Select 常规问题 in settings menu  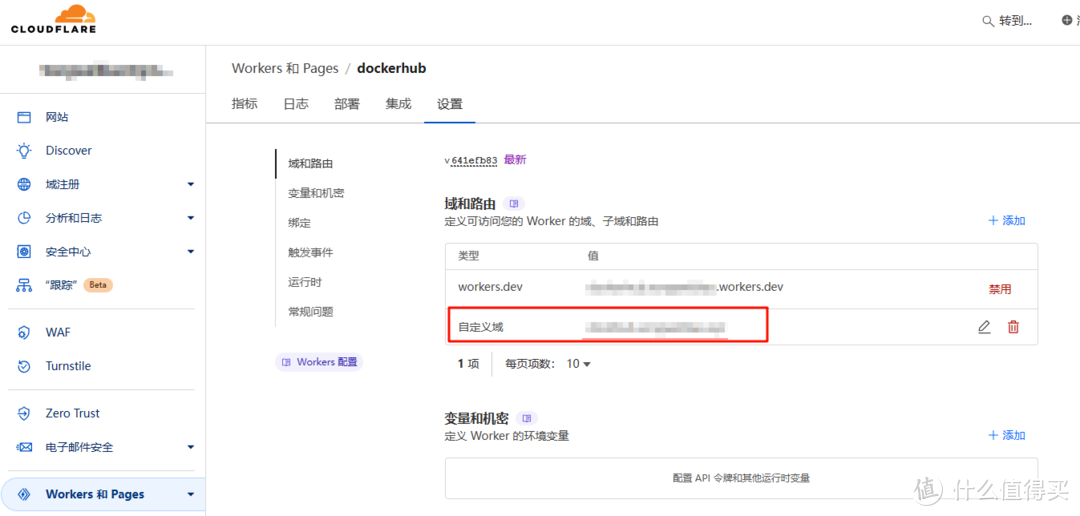coord(311,312)
